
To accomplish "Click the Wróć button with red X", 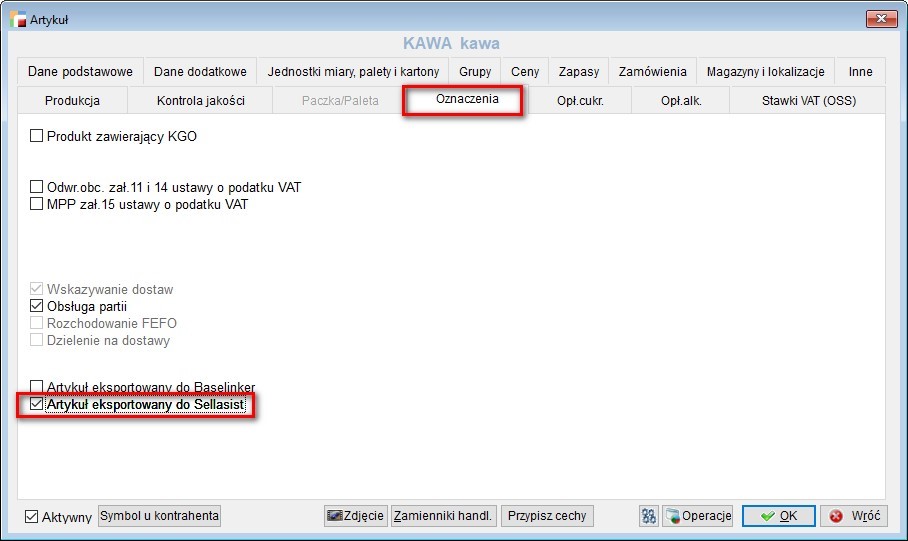I will [x=854, y=516].
